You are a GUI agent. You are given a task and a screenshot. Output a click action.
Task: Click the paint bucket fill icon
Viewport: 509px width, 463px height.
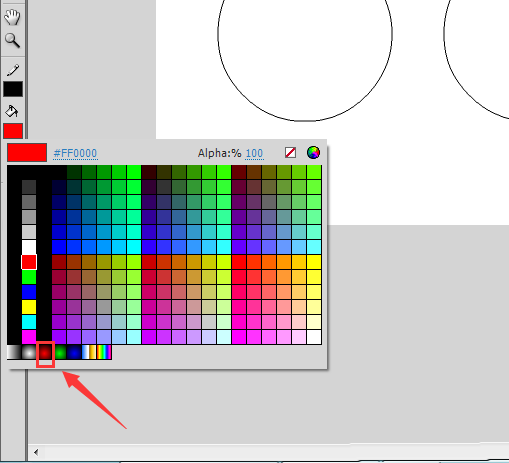pyautogui.click(x=12, y=112)
